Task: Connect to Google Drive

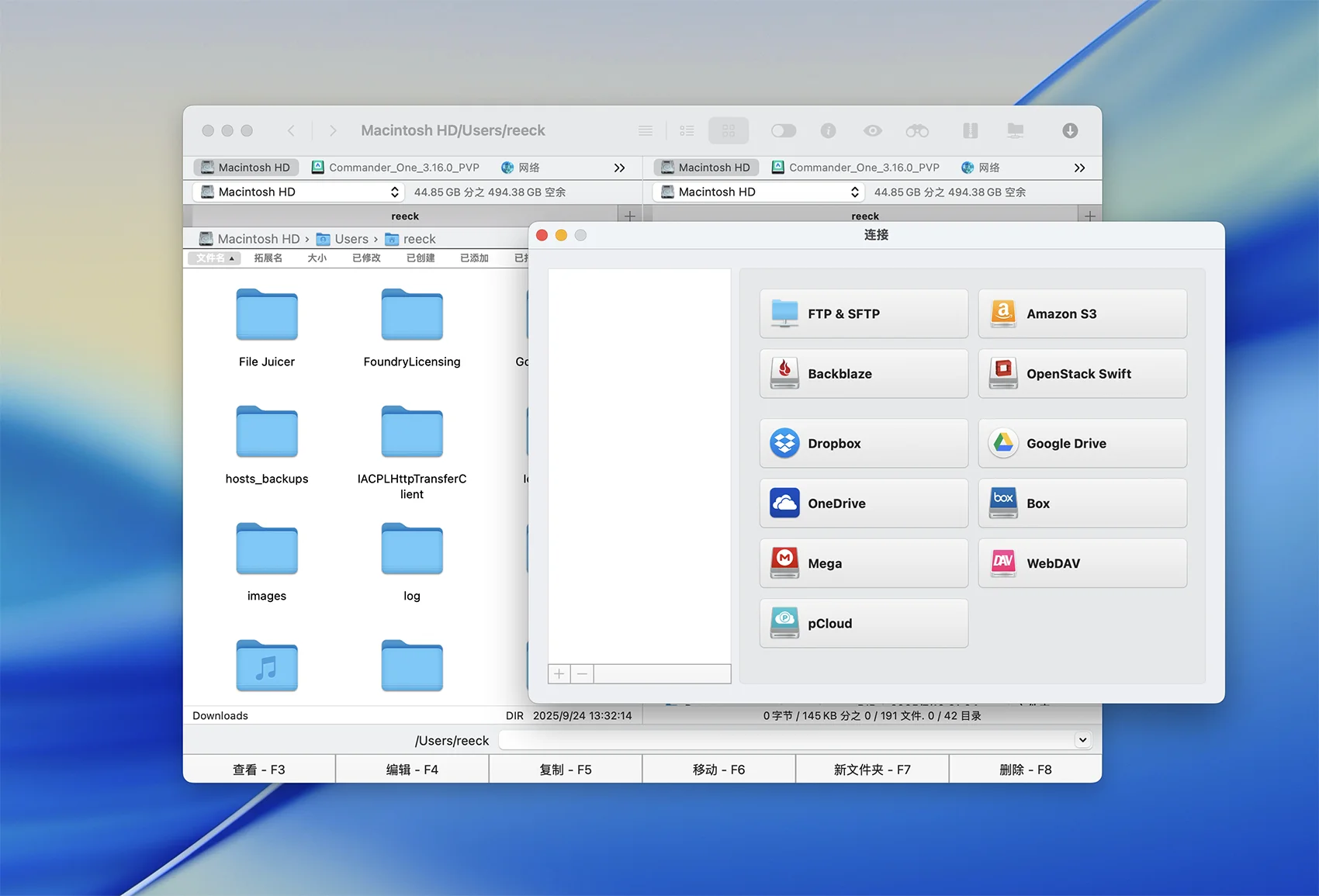Action: pyautogui.click(x=1082, y=443)
